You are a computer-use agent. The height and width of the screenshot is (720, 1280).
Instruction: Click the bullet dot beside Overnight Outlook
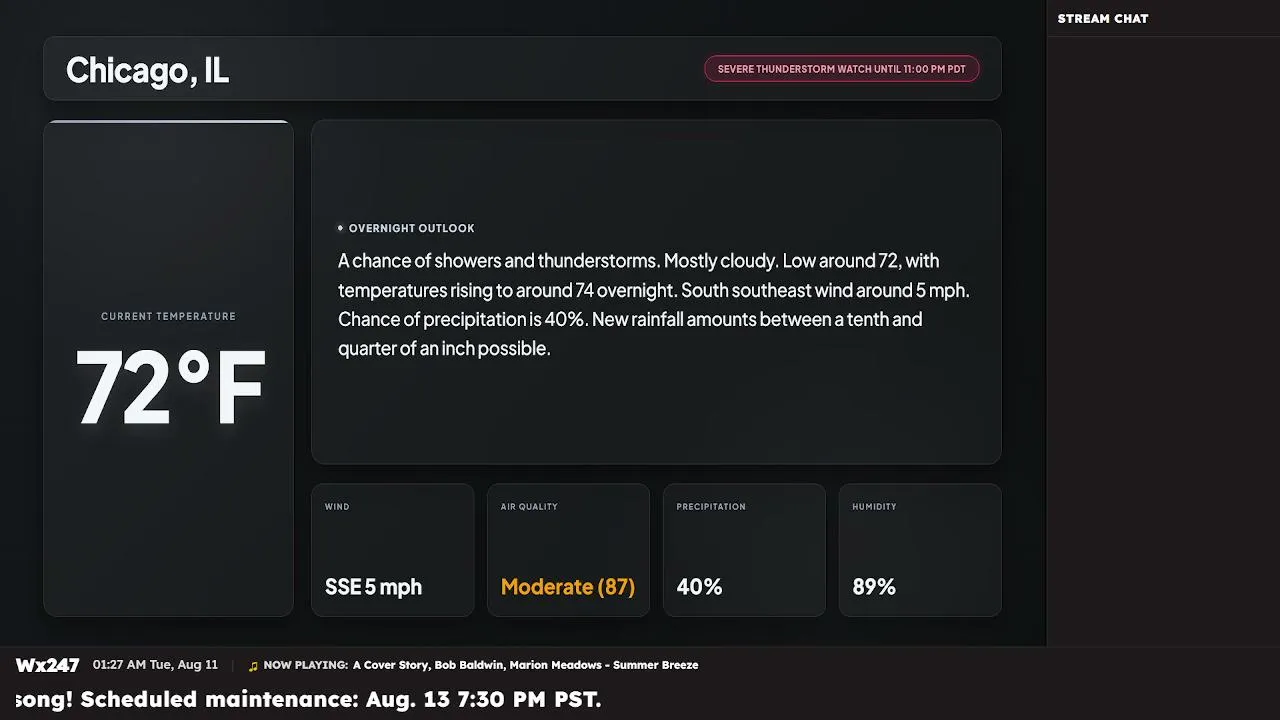340,228
